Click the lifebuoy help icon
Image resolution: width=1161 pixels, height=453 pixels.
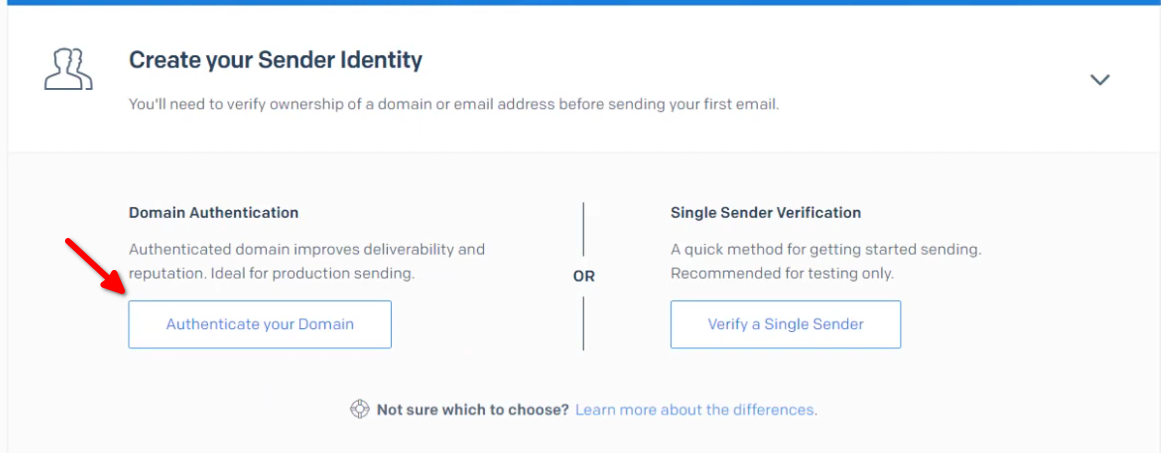(359, 409)
